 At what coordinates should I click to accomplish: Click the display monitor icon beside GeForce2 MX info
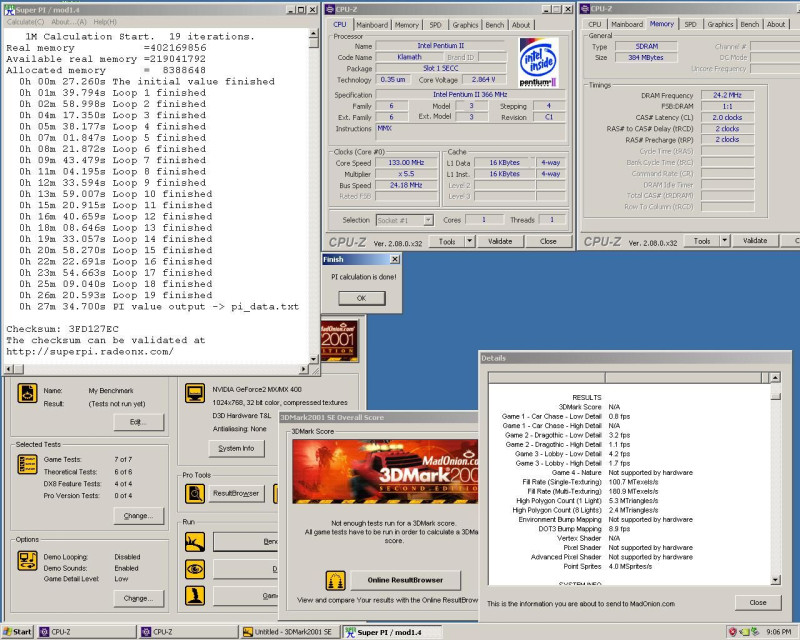pyautogui.click(x=195, y=393)
